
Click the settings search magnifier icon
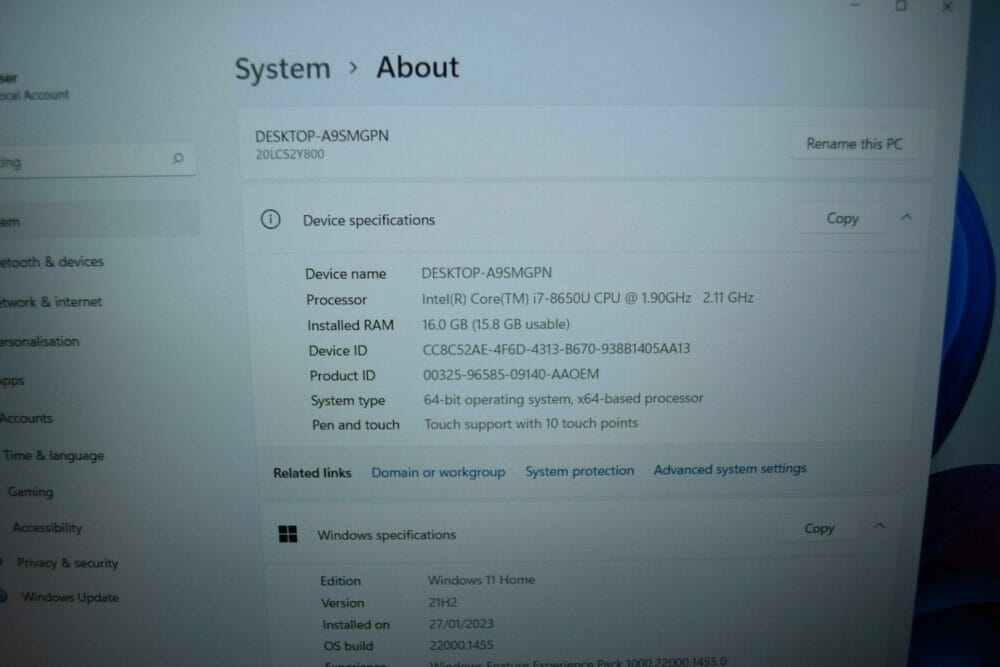click(x=178, y=158)
